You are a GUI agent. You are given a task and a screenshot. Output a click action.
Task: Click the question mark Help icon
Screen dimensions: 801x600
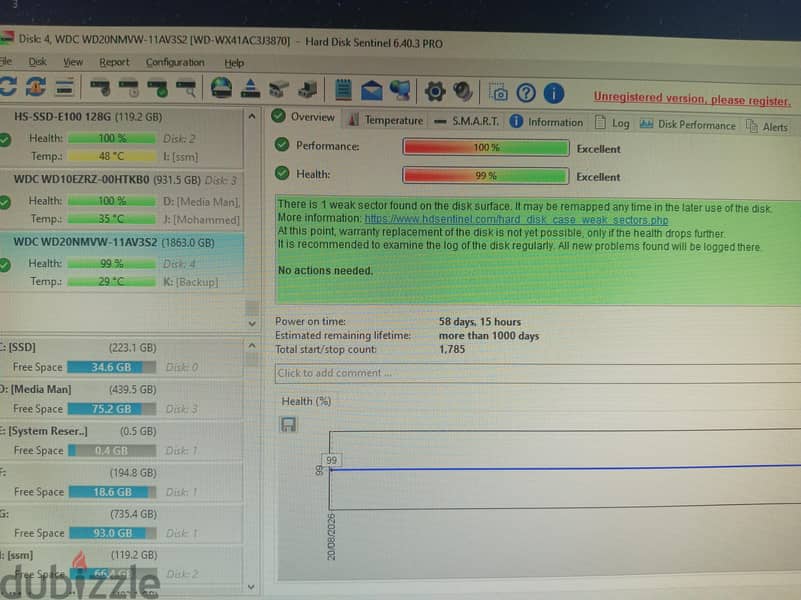(526, 93)
